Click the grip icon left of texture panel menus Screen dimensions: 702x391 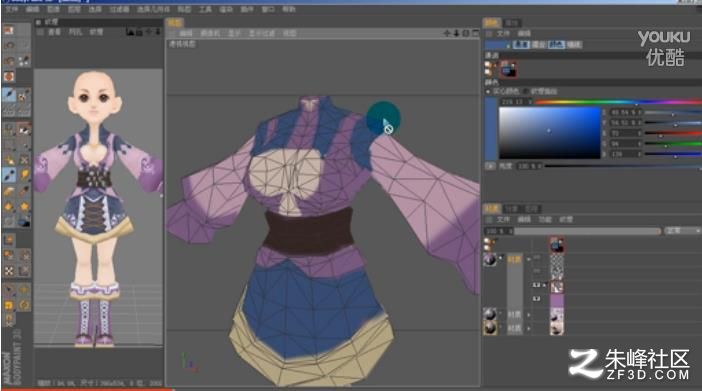(x=40, y=32)
